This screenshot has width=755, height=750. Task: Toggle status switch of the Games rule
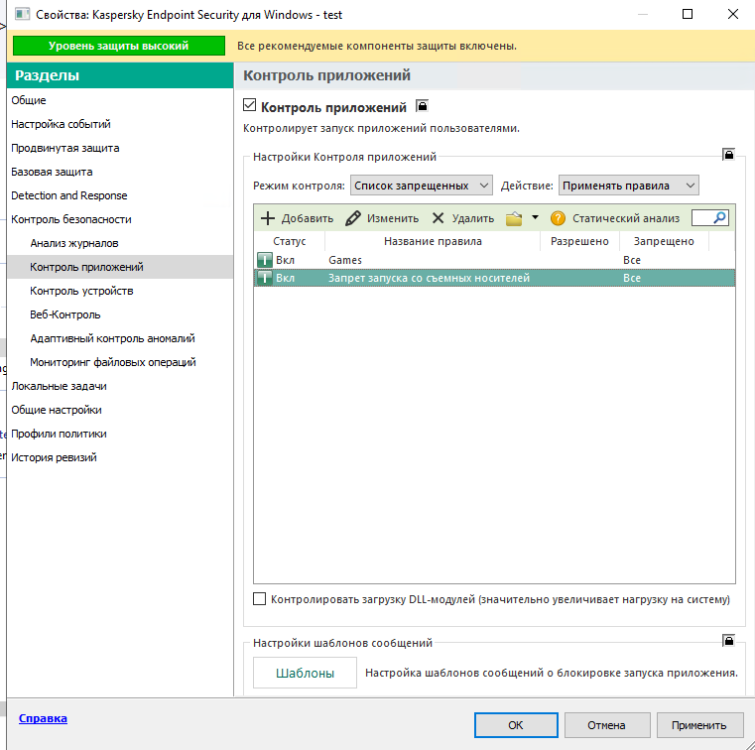pos(264,260)
